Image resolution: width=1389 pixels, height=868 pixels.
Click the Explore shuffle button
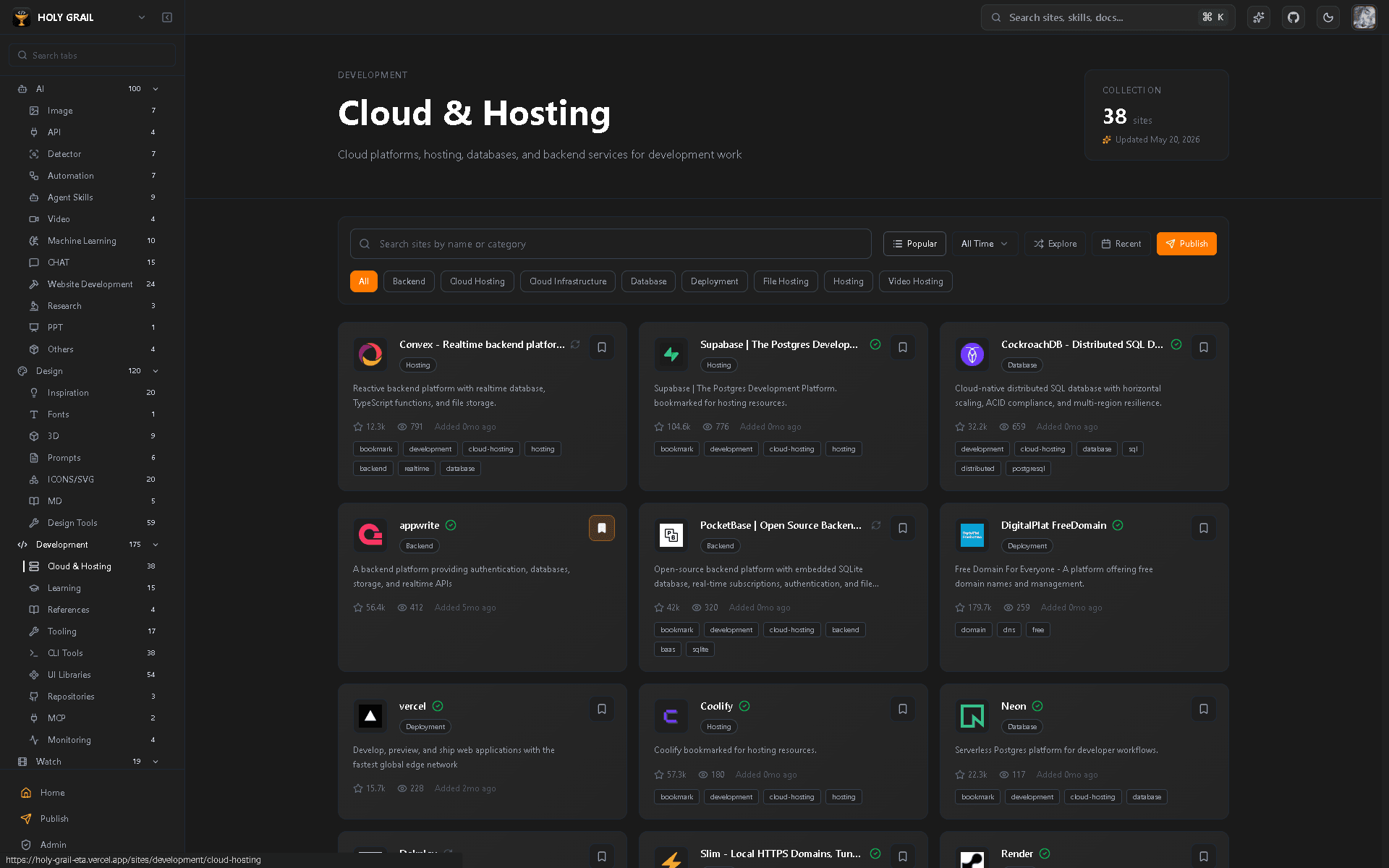pyautogui.click(x=1055, y=244)
